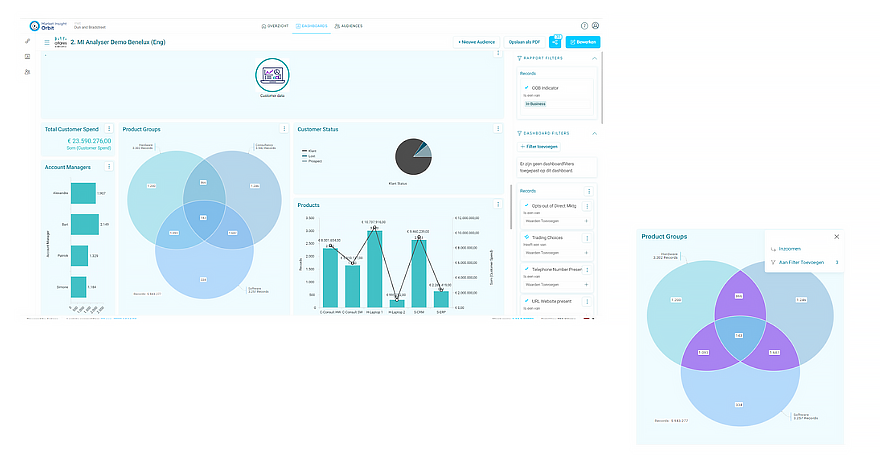The image size is (880, 472).
Task: Open the help question mark icon
Action: tap(584, 25)
